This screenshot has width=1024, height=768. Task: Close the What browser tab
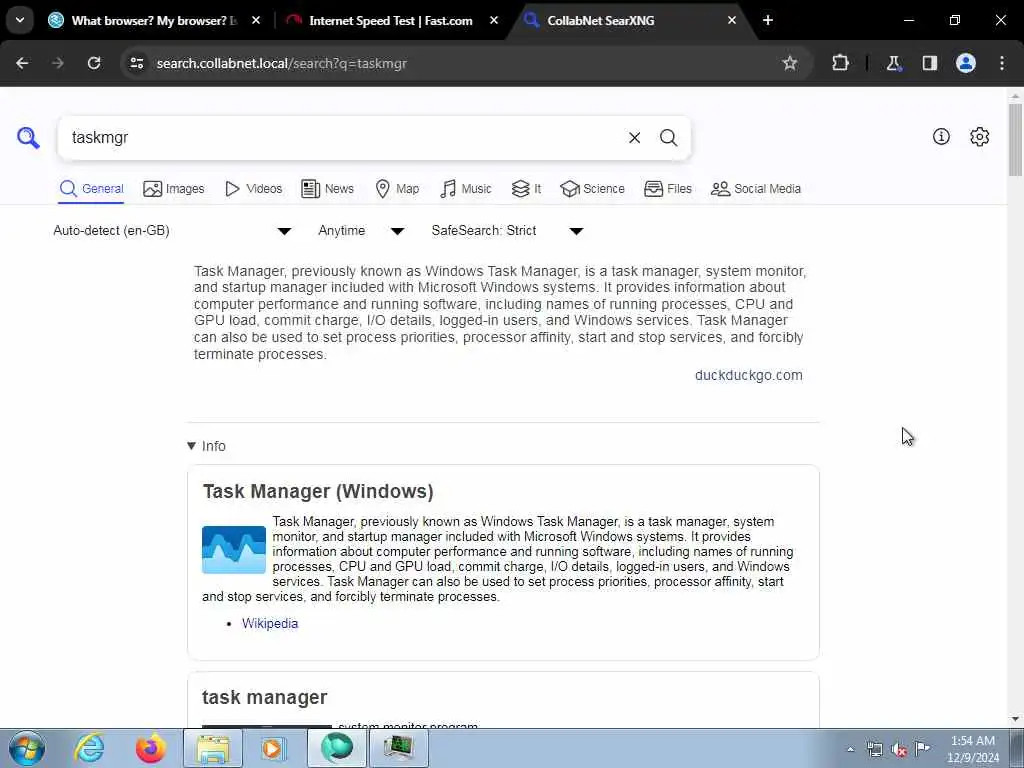[x=256, y=20]
